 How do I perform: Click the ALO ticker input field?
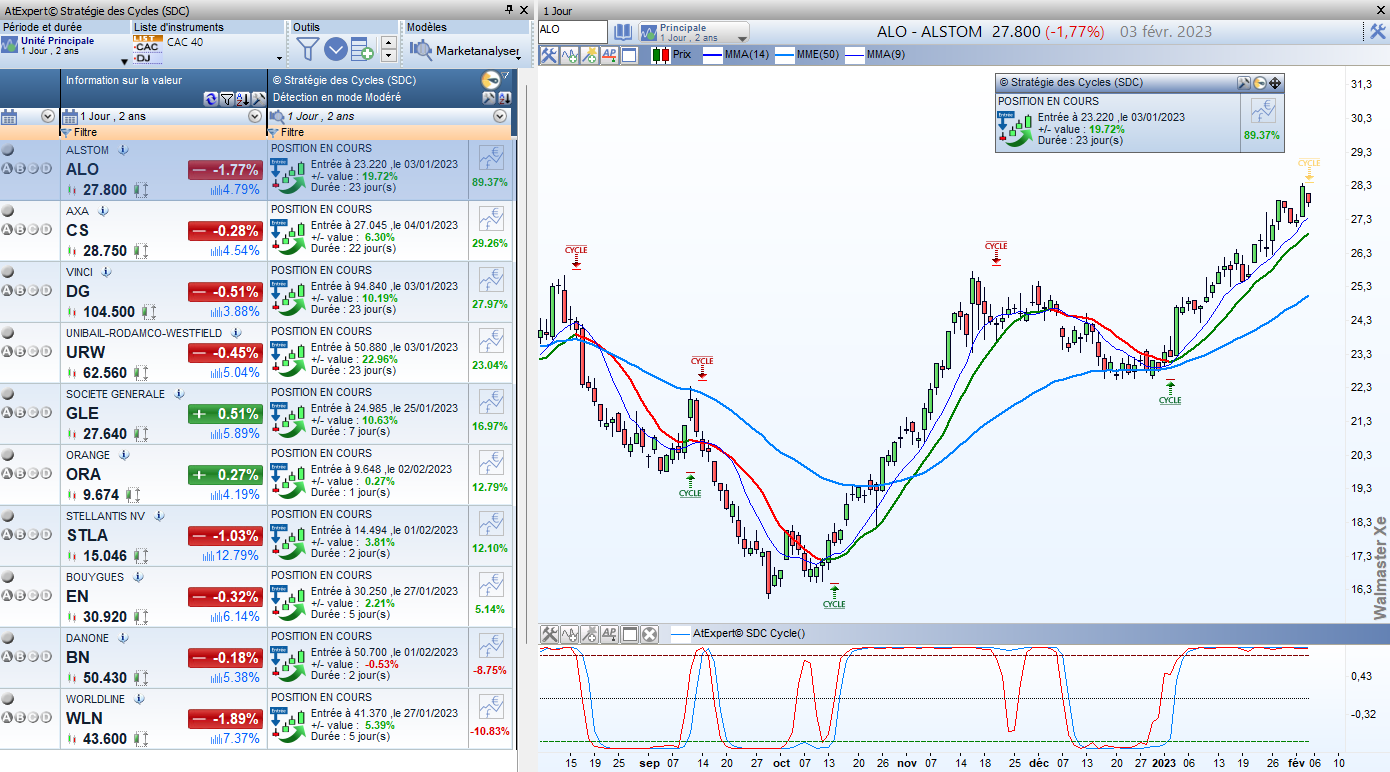[x=573, y=31]
